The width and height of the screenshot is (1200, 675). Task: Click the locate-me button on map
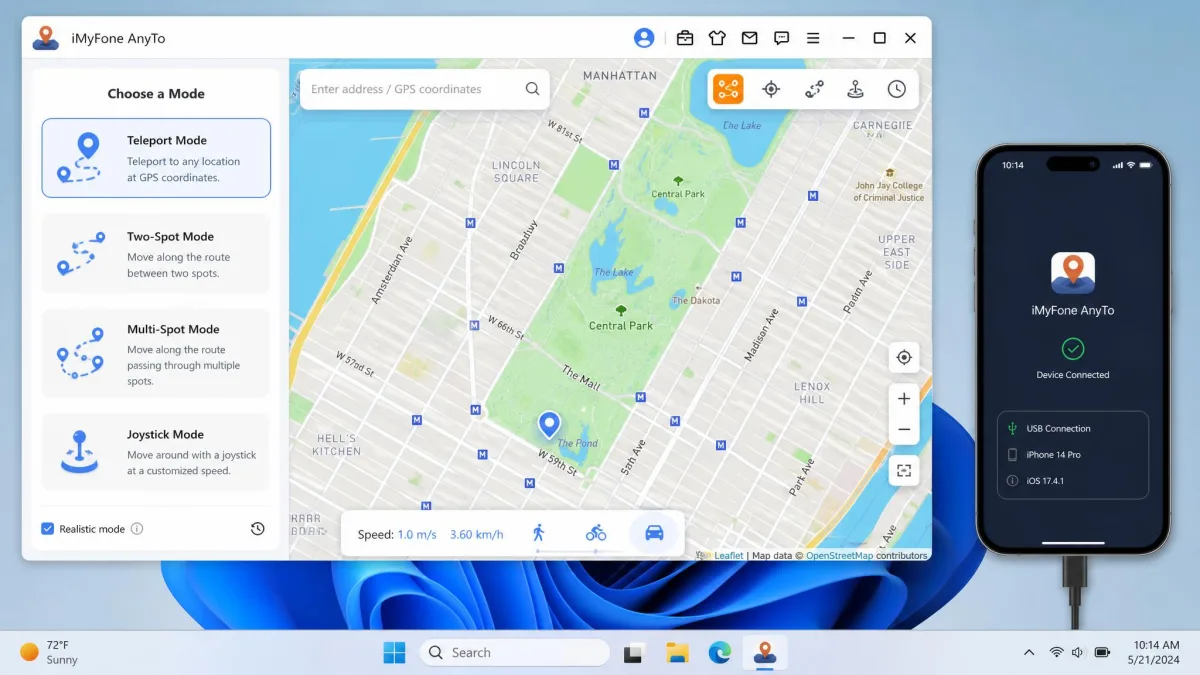click(x=904, y=357)
